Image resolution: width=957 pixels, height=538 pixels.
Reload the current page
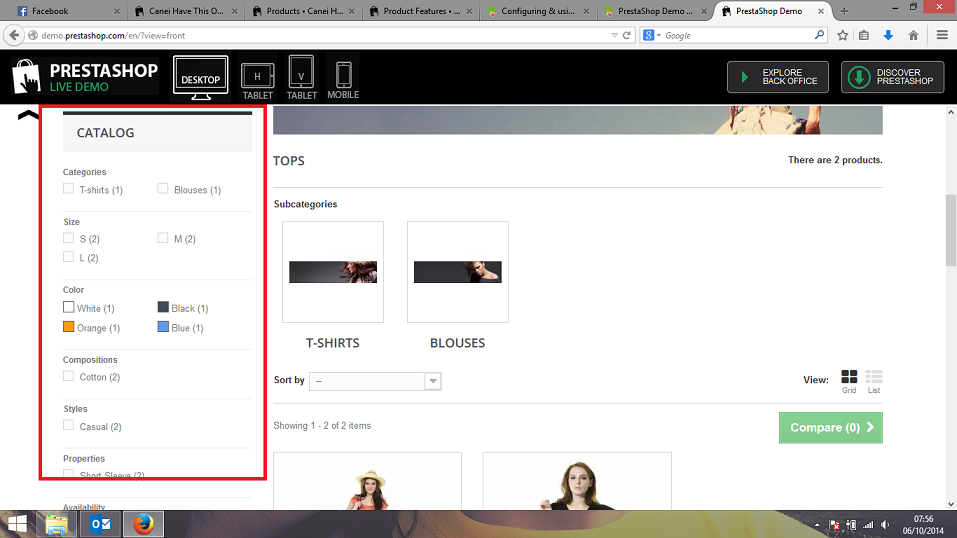click(x=627, y=35)
